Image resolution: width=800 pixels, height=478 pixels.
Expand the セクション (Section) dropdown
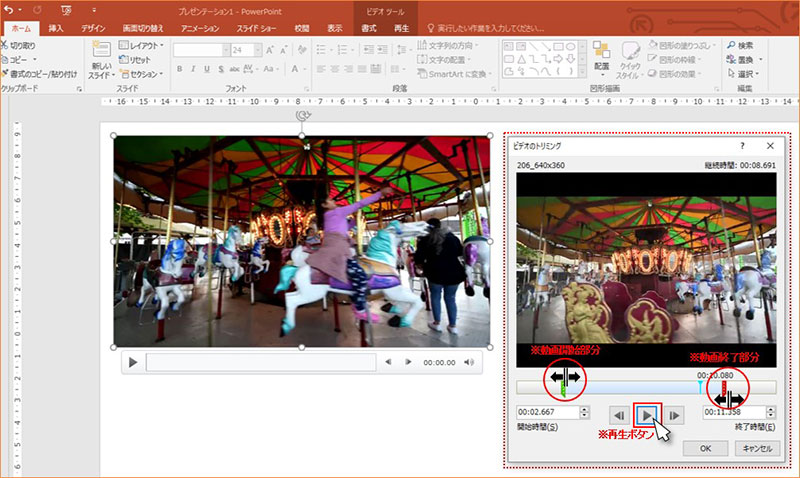click(143, 73)
